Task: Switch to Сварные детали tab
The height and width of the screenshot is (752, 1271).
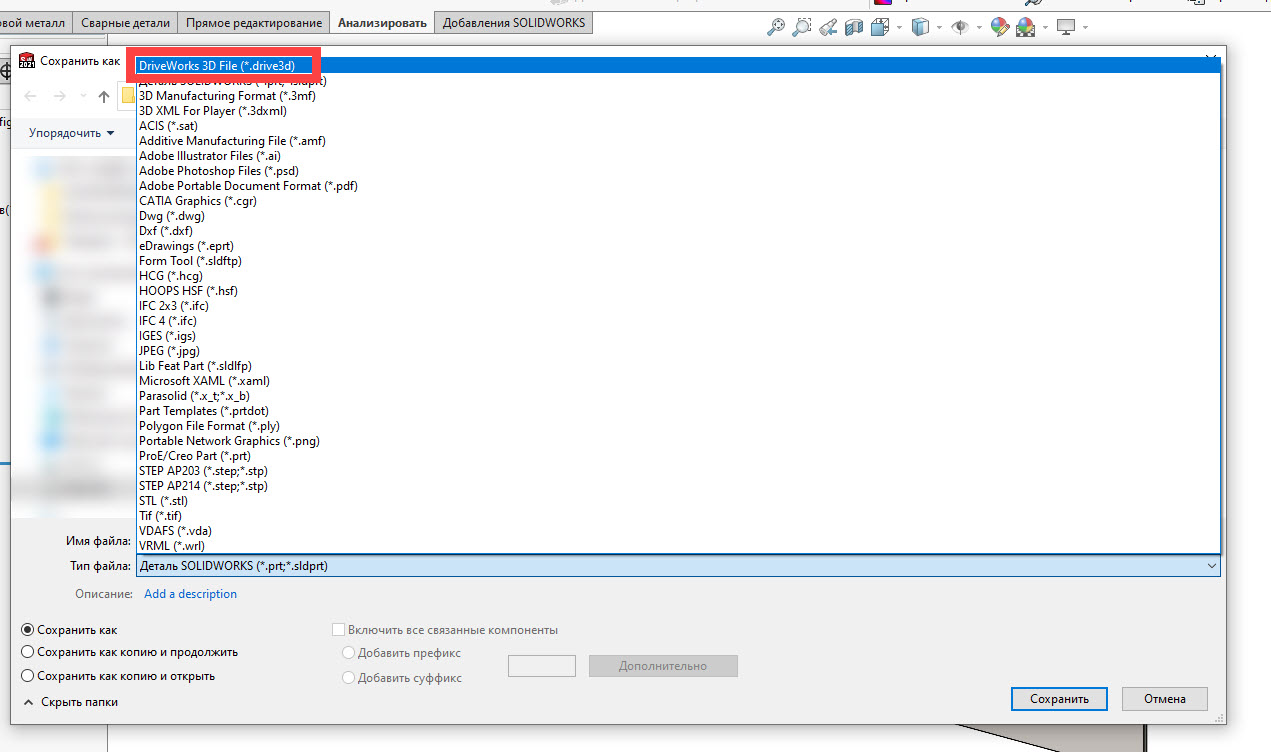Action: [x=125, y=22]
